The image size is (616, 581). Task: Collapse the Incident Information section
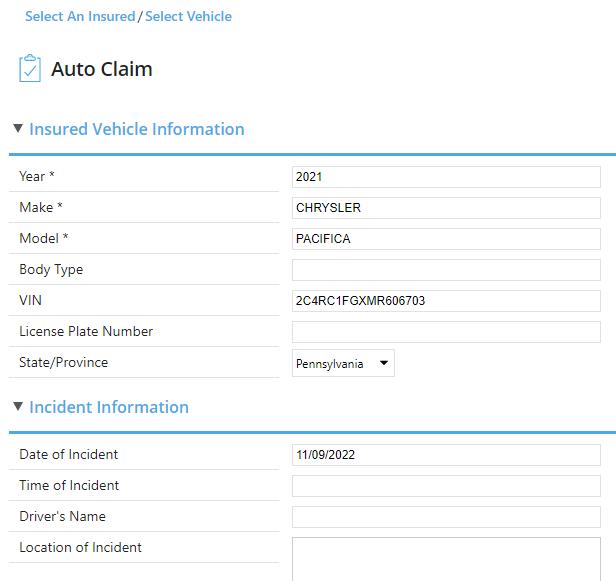pos(18,407)
